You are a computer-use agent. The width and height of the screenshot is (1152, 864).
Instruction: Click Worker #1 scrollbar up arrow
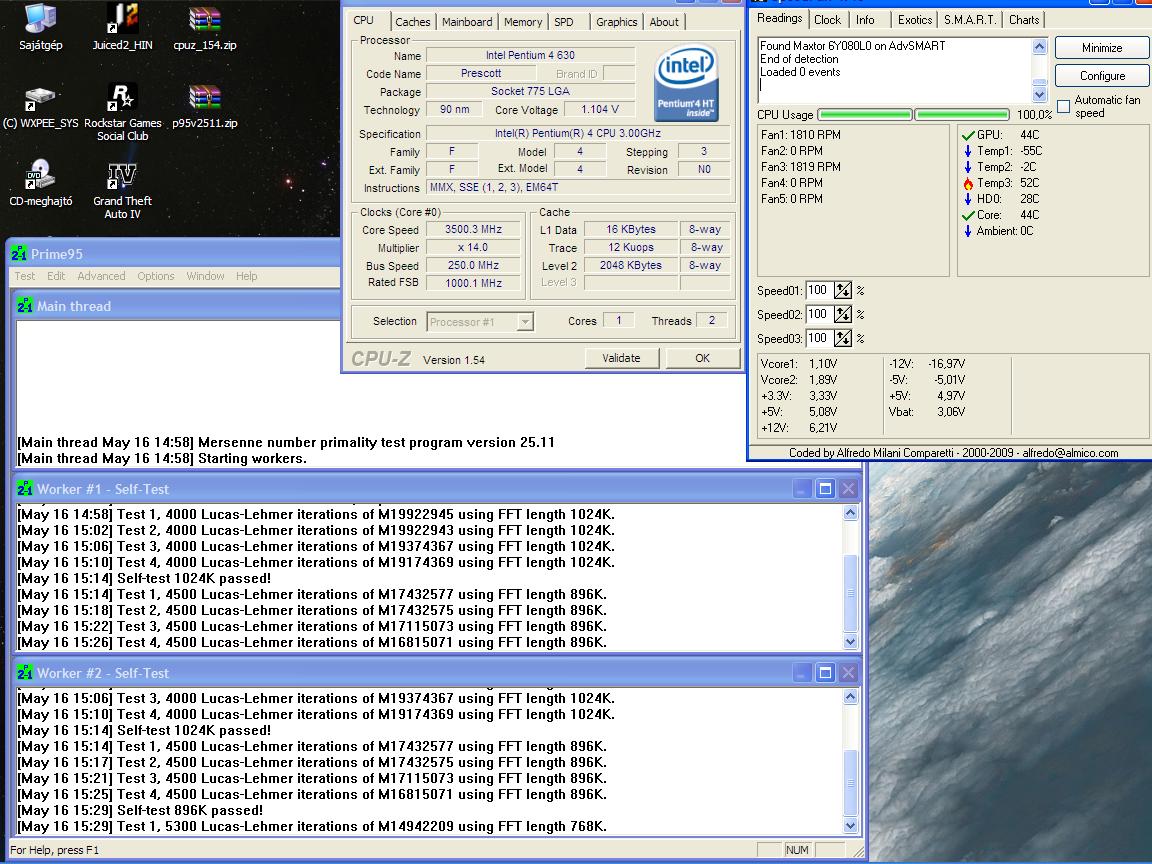point(850,513)
